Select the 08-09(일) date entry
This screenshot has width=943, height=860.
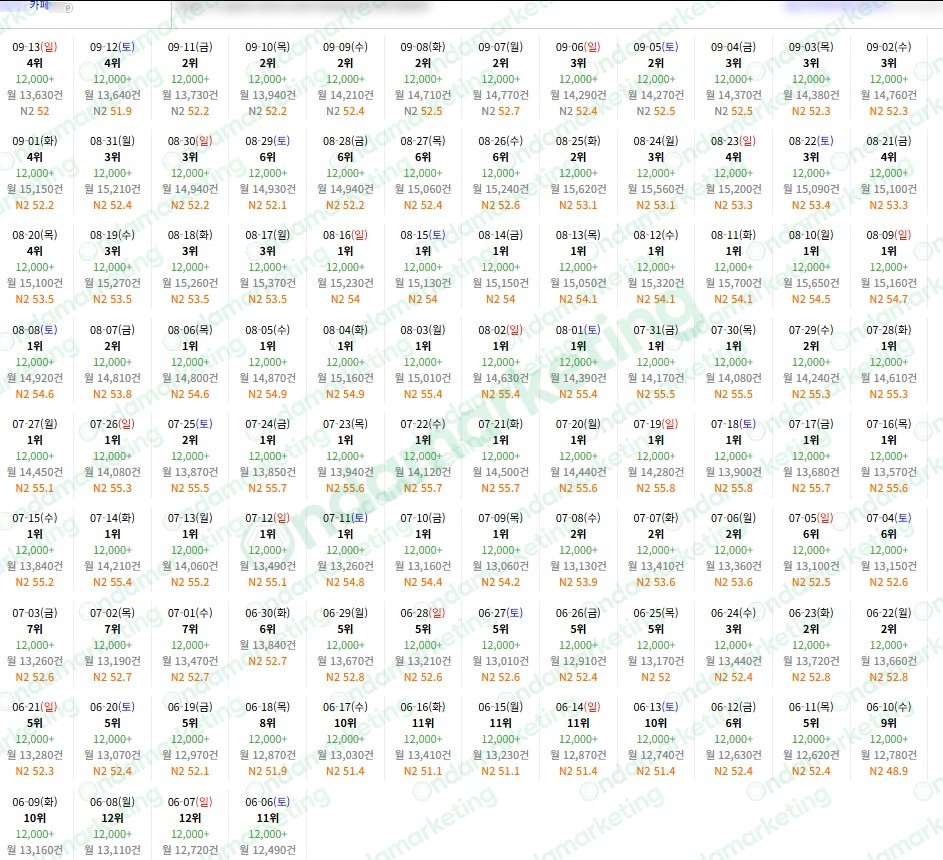coord(888,235)
